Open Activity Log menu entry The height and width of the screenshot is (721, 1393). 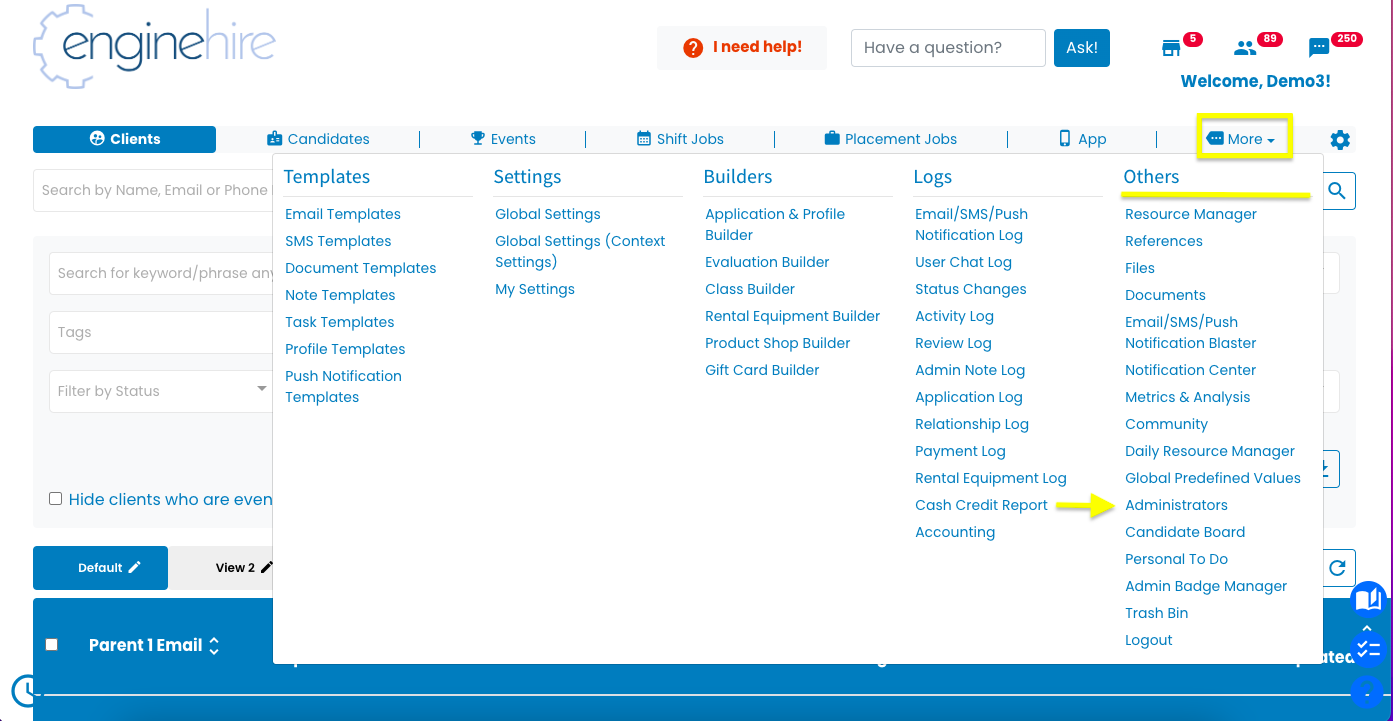click(954, 316)
